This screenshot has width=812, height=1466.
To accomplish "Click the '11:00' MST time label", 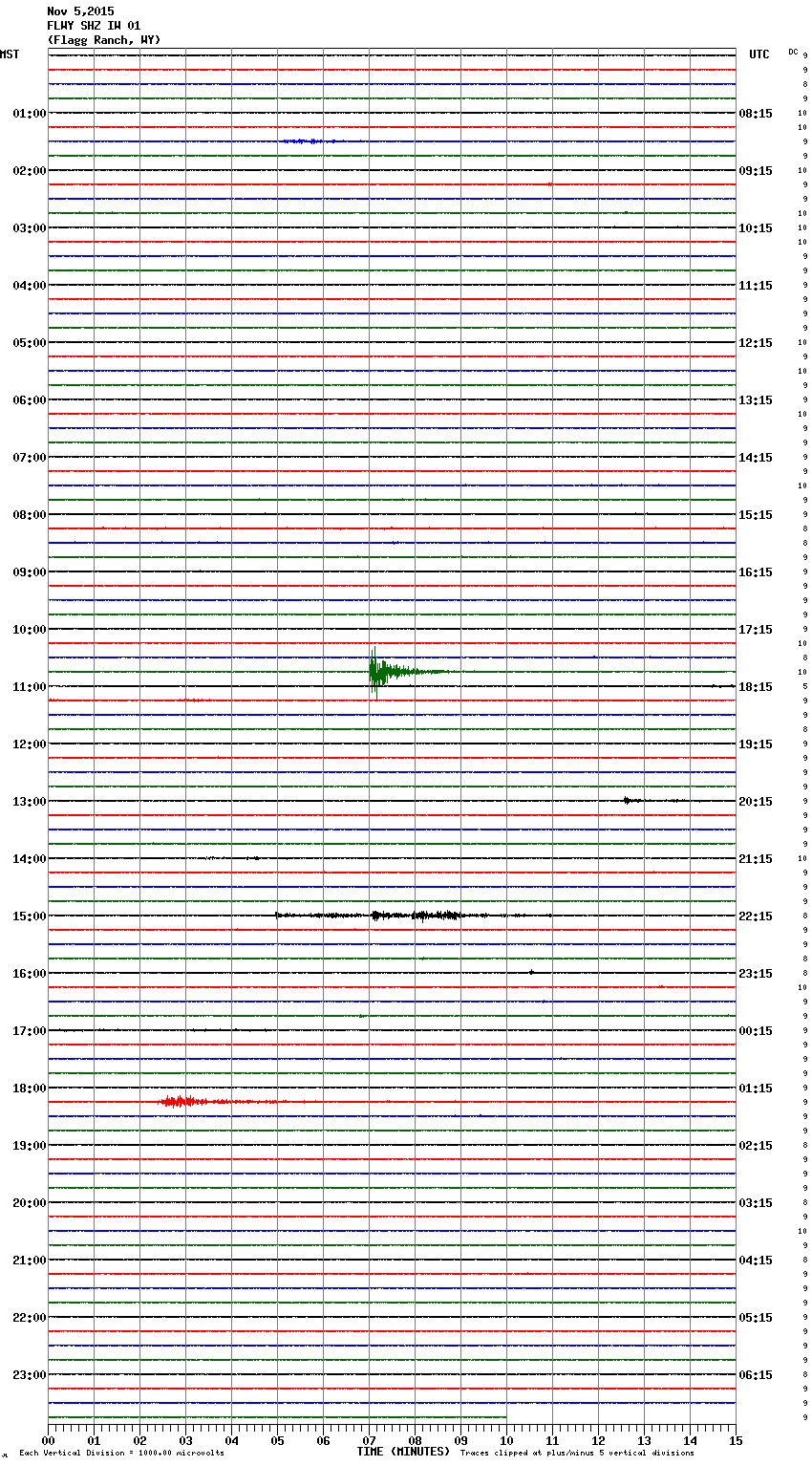I will coord(29,687).
